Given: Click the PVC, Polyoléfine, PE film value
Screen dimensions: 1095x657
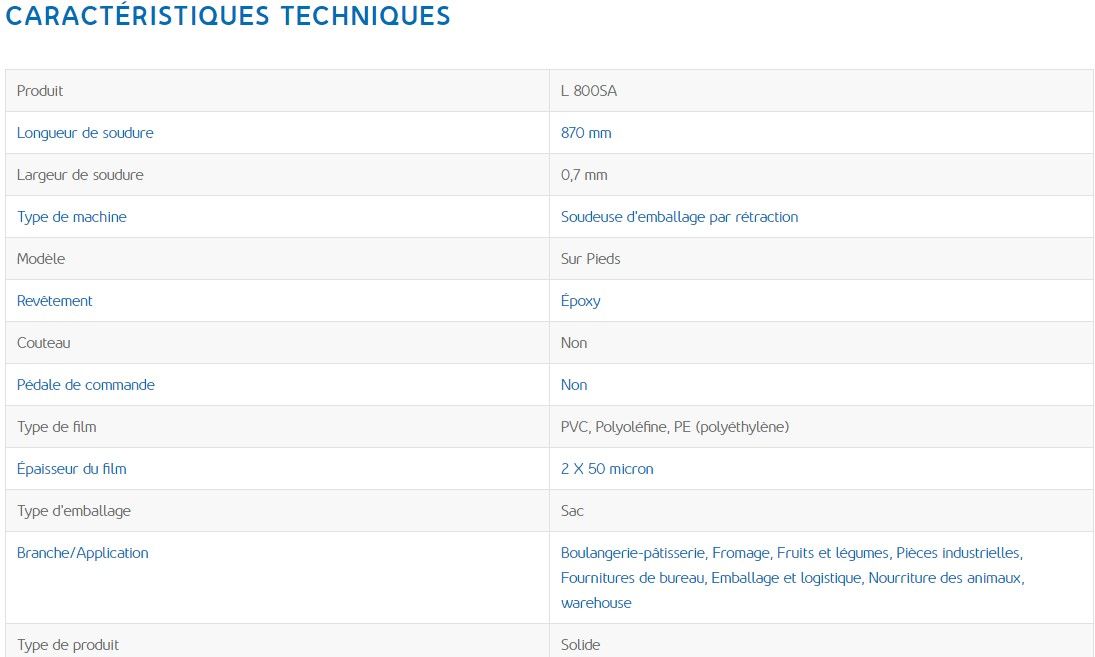Looking at the screenshot, I should coord(675,427).
